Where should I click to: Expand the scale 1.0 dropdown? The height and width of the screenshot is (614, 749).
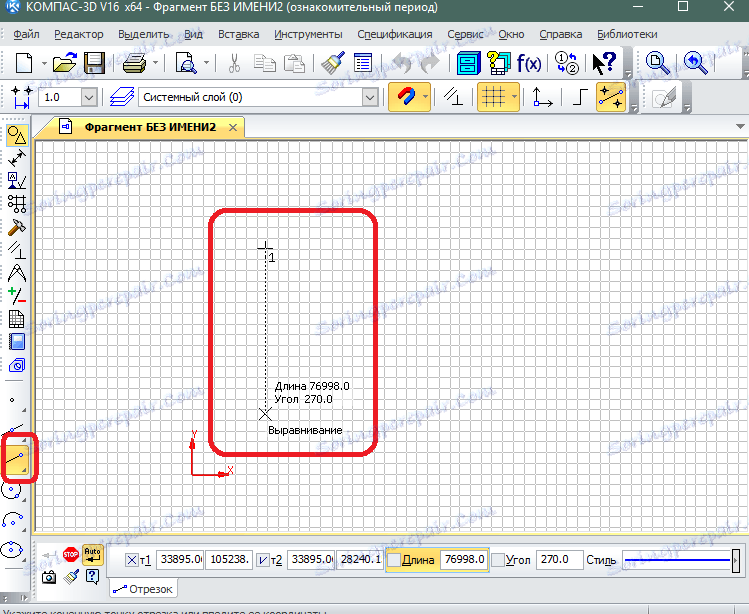point(88,97)
